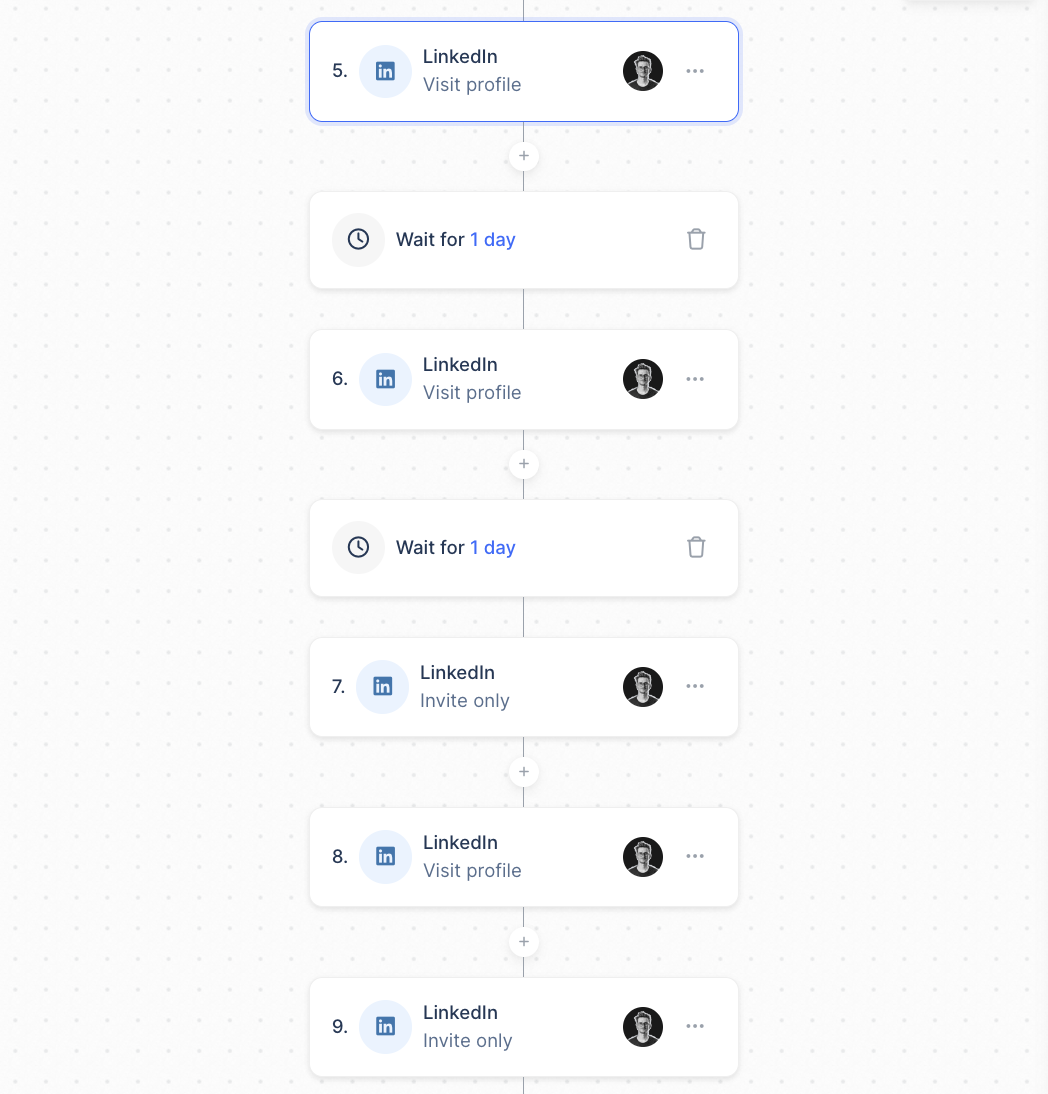Insert a step between steps 7 and 8

coord(524,773)
